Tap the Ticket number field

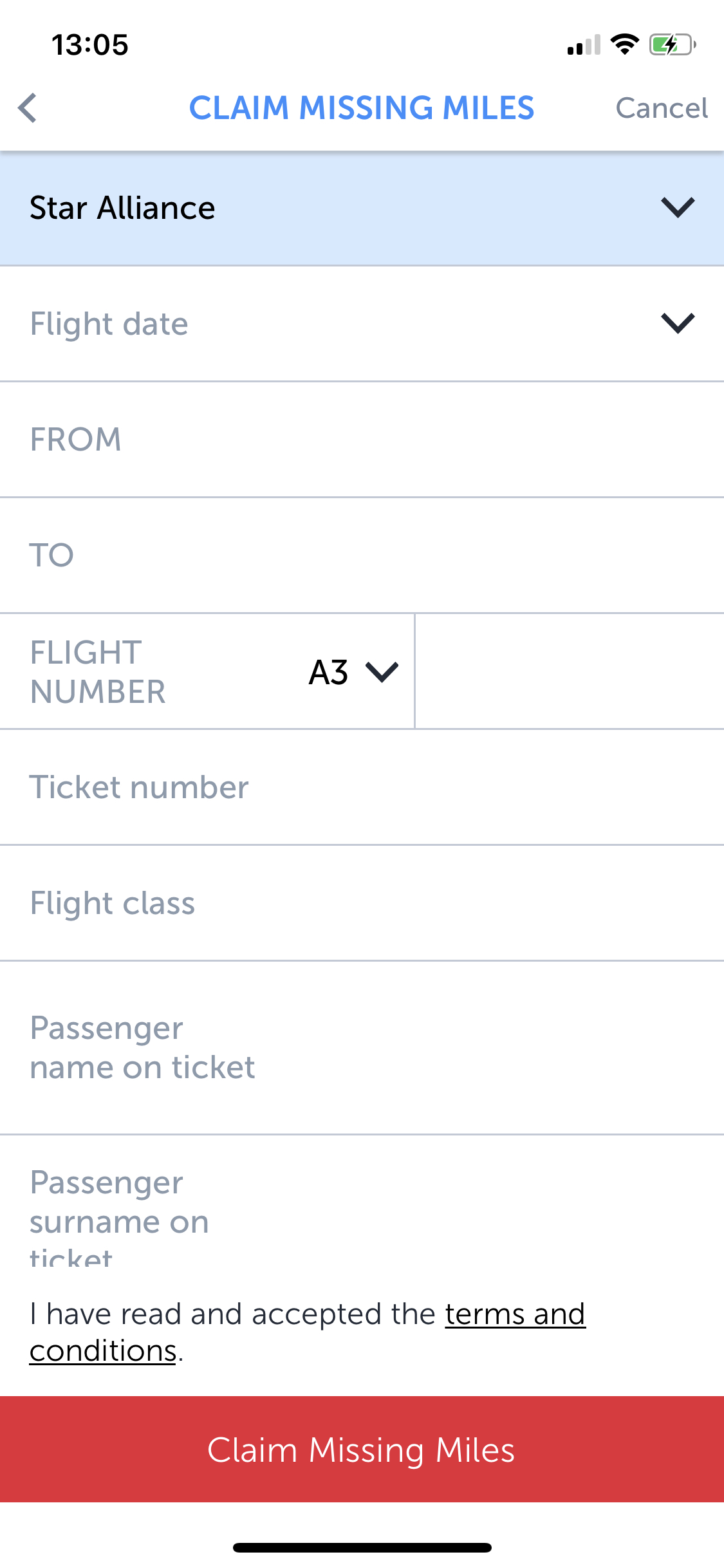pyautogui.click(x=362, y=787)
